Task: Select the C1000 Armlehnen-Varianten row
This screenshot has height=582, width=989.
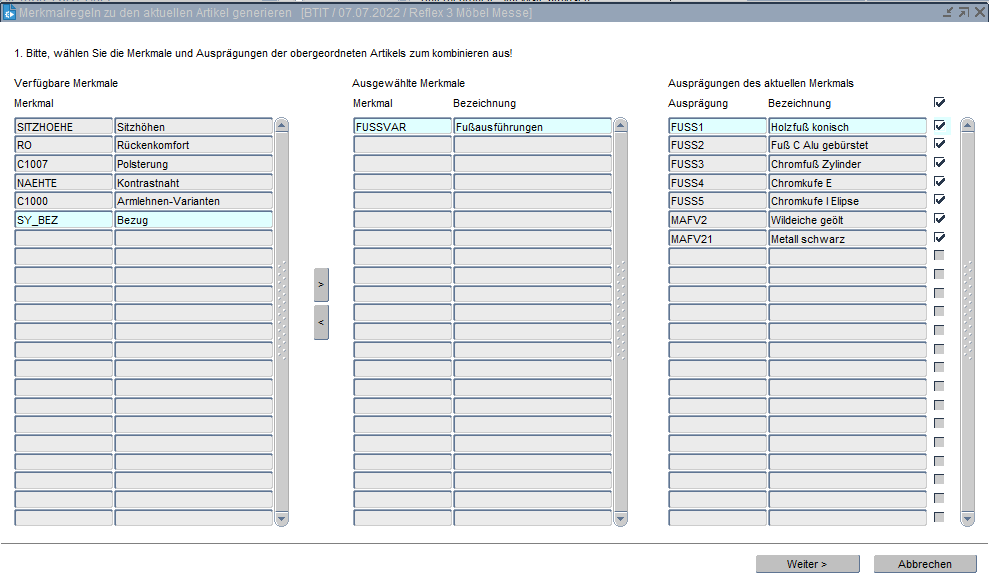Action: coord(64,201)
